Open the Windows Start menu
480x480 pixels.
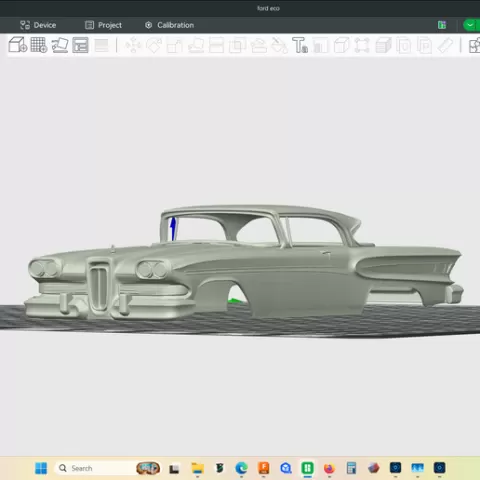point(41,468)
